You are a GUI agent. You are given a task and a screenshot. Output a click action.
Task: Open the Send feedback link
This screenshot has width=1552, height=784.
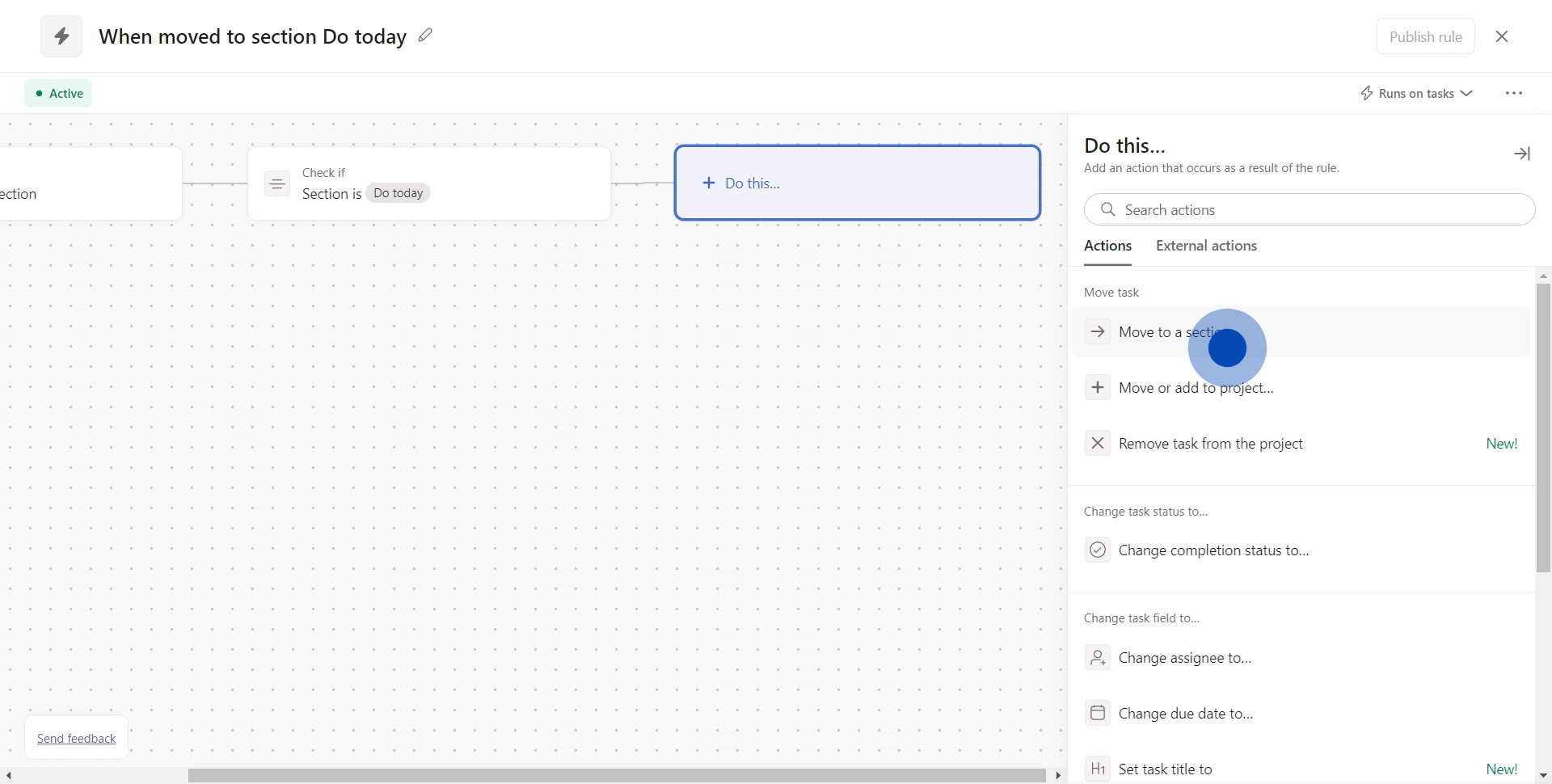(77, 739)
